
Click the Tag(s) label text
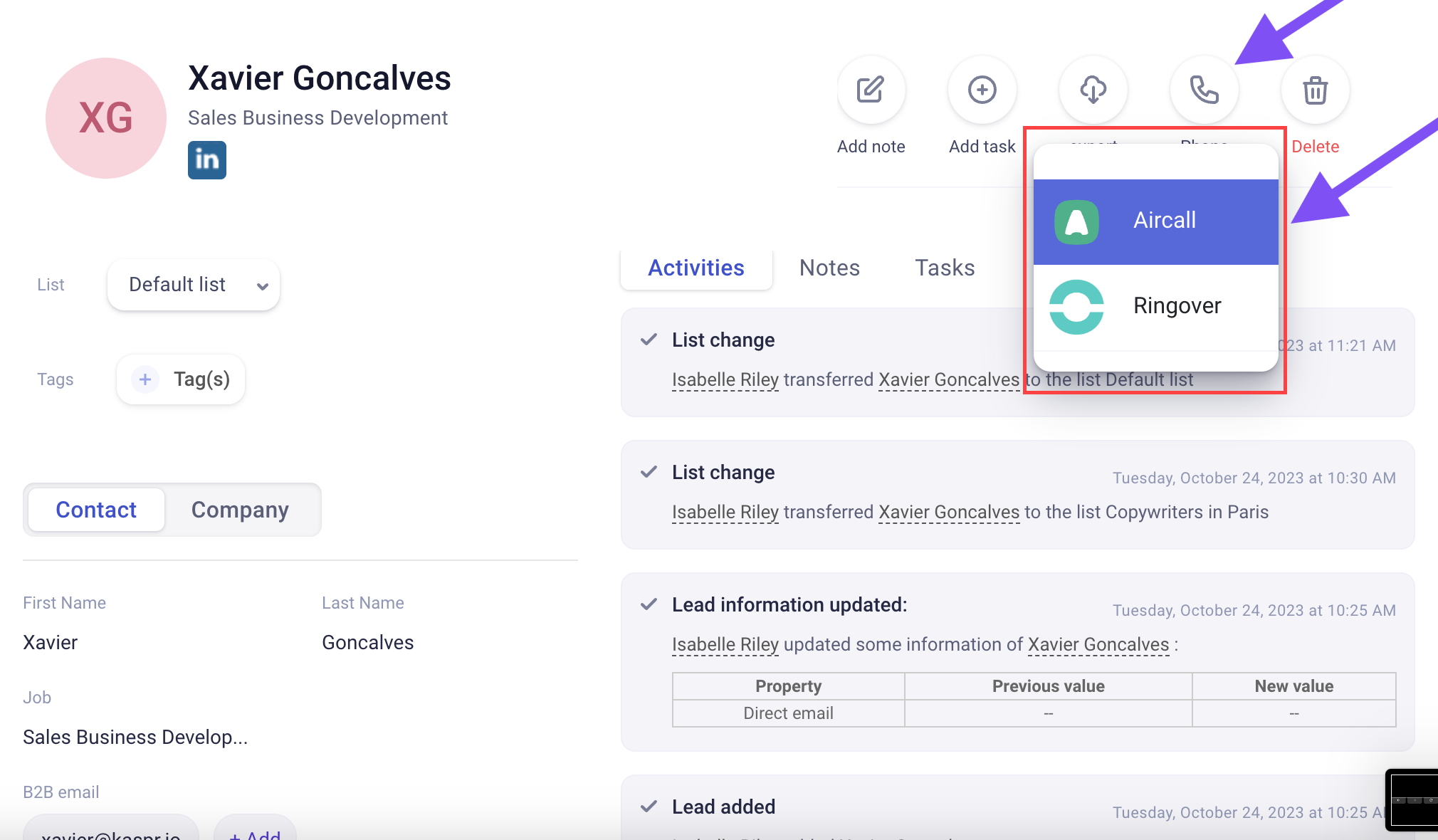pyautogui.click(x=202, y=379)
